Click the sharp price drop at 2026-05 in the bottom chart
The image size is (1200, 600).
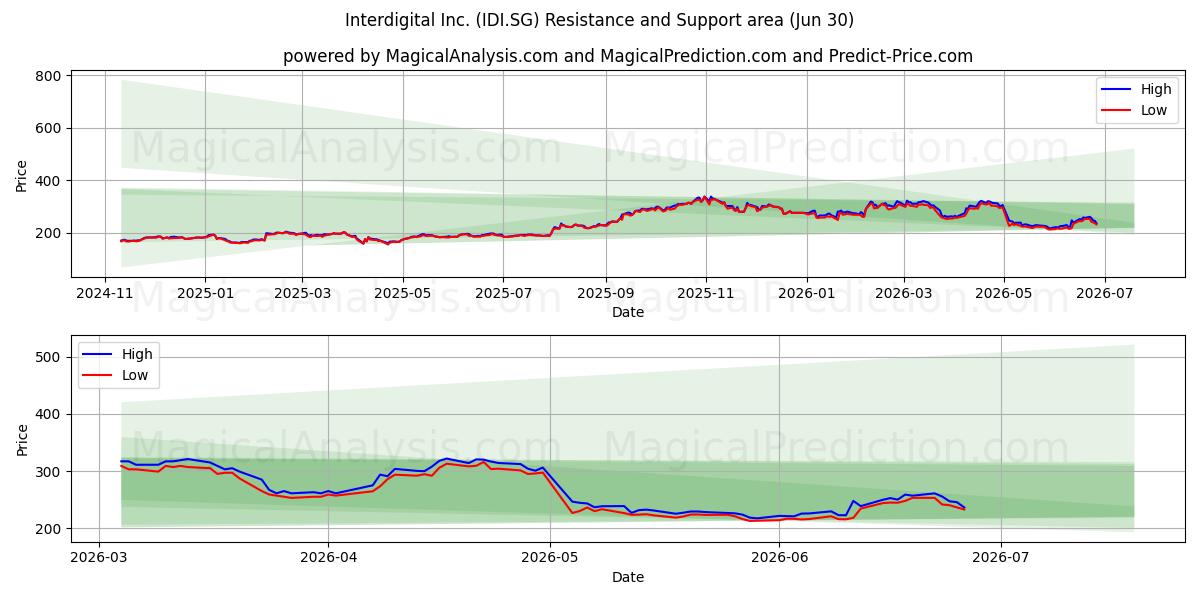[558, 489]
